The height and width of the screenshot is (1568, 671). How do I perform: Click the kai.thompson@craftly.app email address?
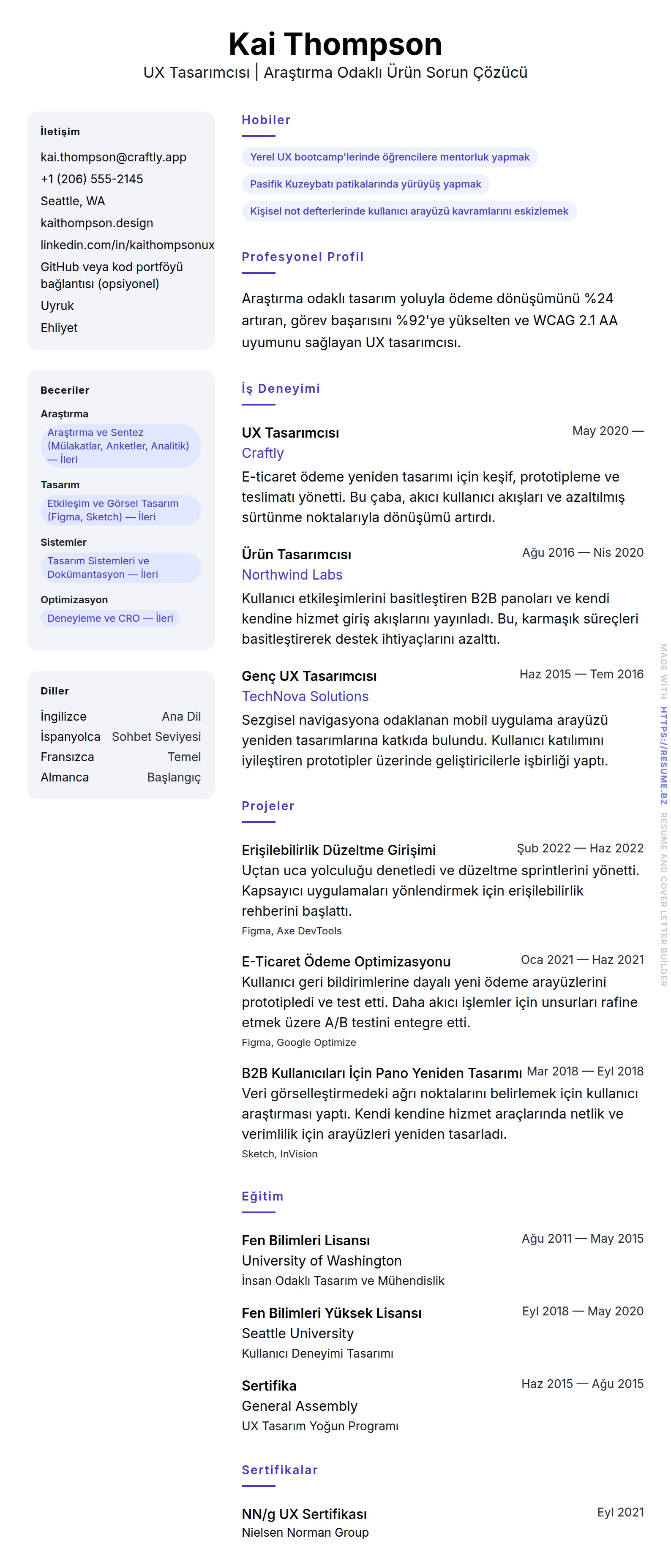tap(113, 157)
